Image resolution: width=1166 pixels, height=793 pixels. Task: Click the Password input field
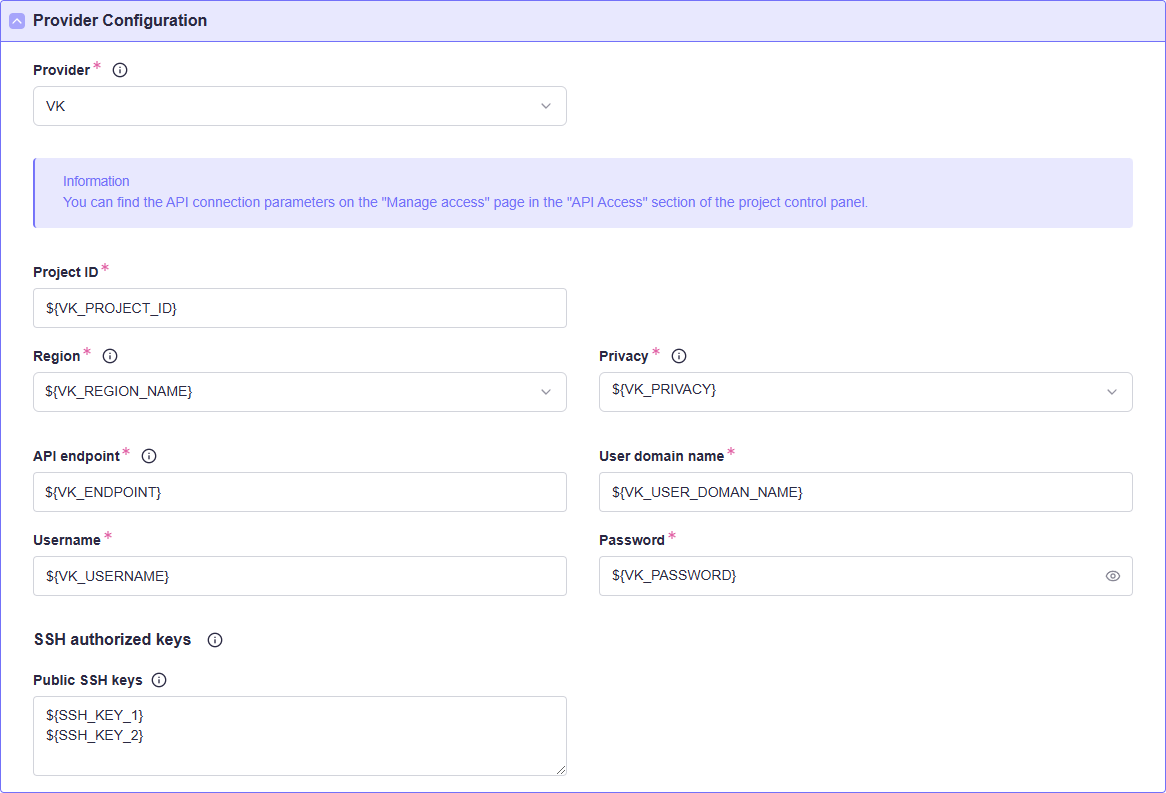coord(850,576)
